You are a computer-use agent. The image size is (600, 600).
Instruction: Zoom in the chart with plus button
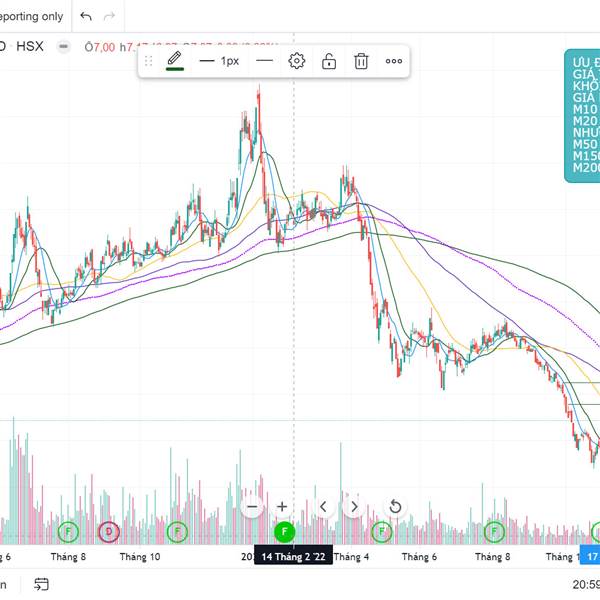coord(282,507)
